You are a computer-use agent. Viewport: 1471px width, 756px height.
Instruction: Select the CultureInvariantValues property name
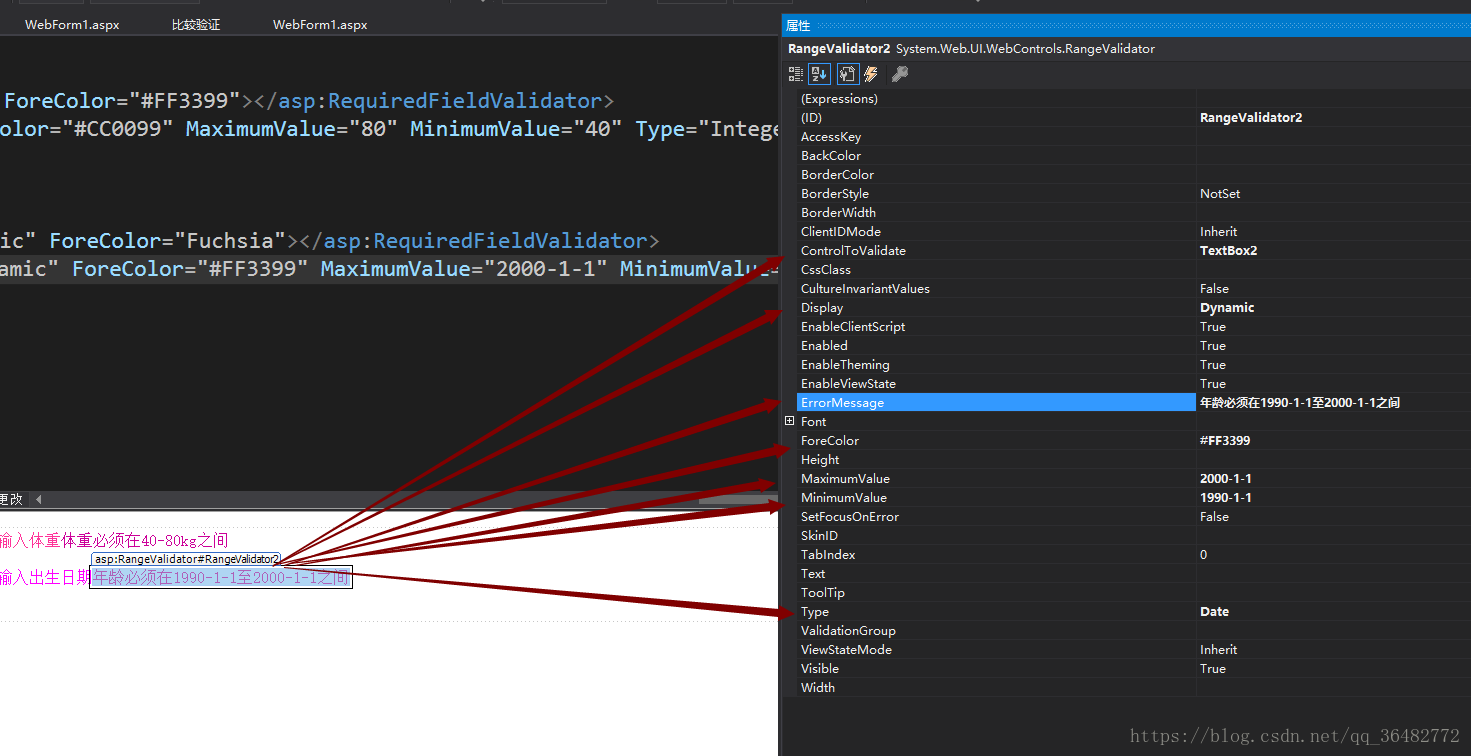pyautogui.click(x=865, y=289)
